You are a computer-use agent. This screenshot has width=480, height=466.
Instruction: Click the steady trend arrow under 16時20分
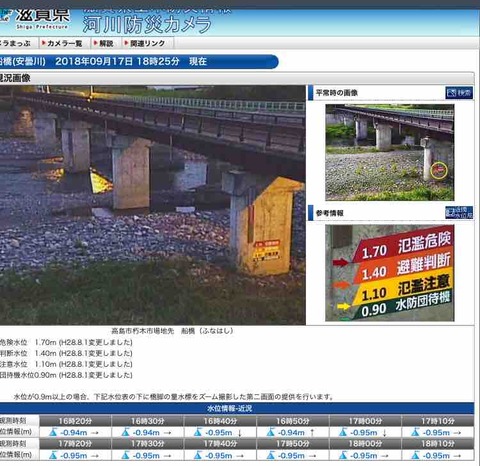tap(95, 433)
